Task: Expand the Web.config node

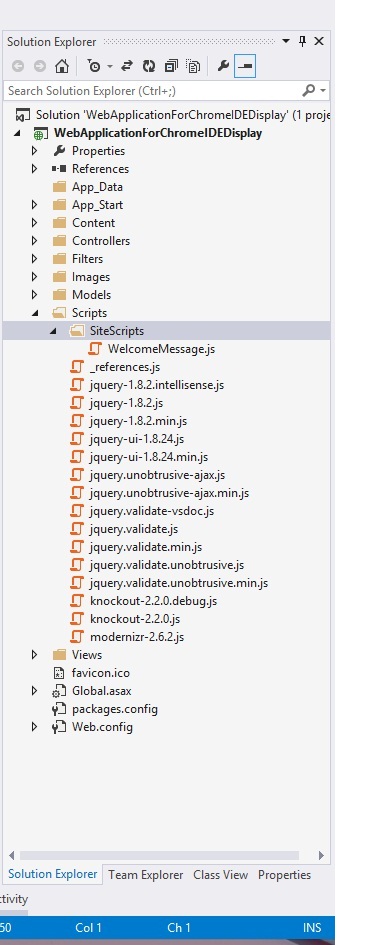Action: pos(34,727)
